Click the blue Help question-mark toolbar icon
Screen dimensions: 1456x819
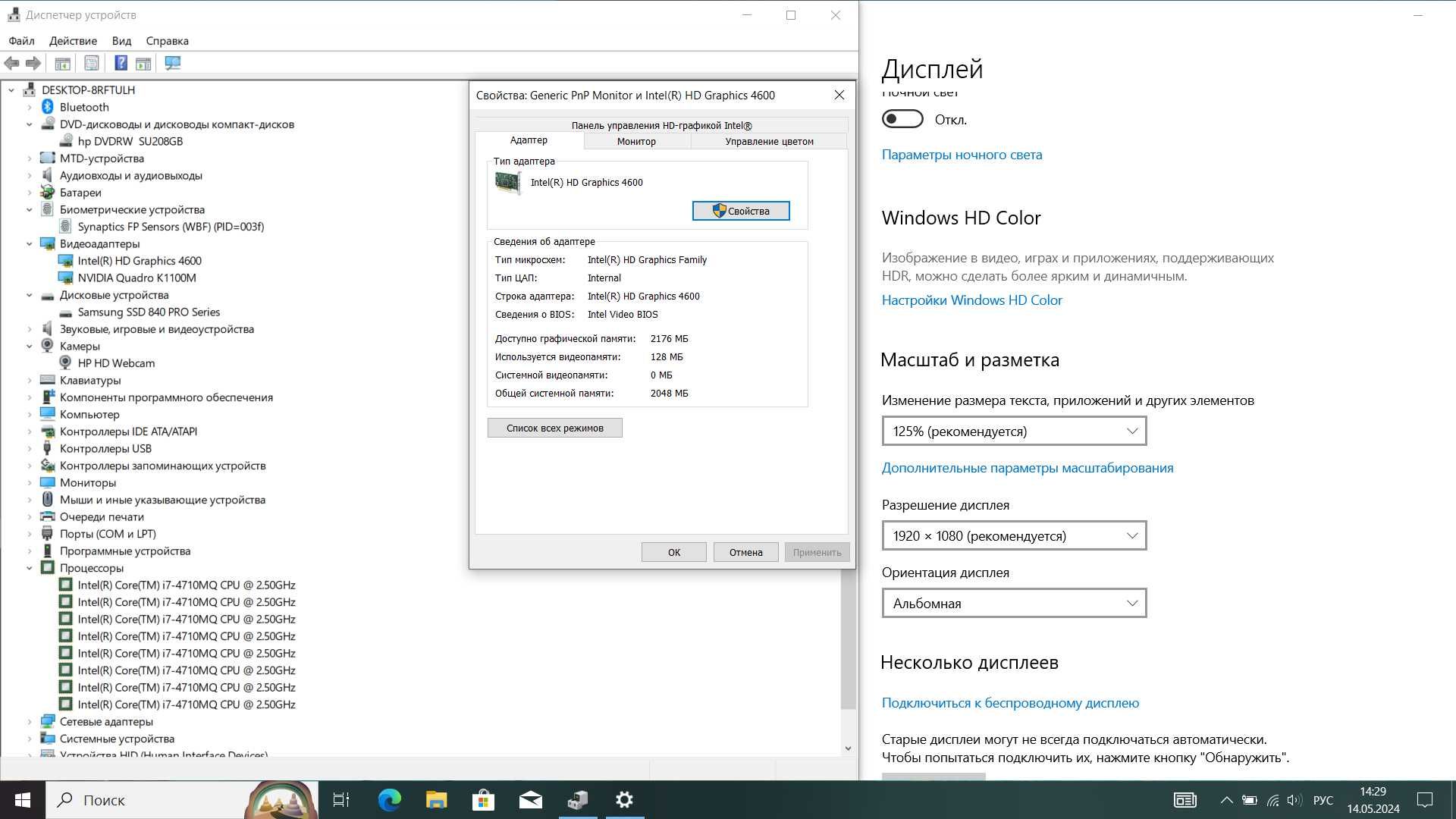click(x=121, y=63)
